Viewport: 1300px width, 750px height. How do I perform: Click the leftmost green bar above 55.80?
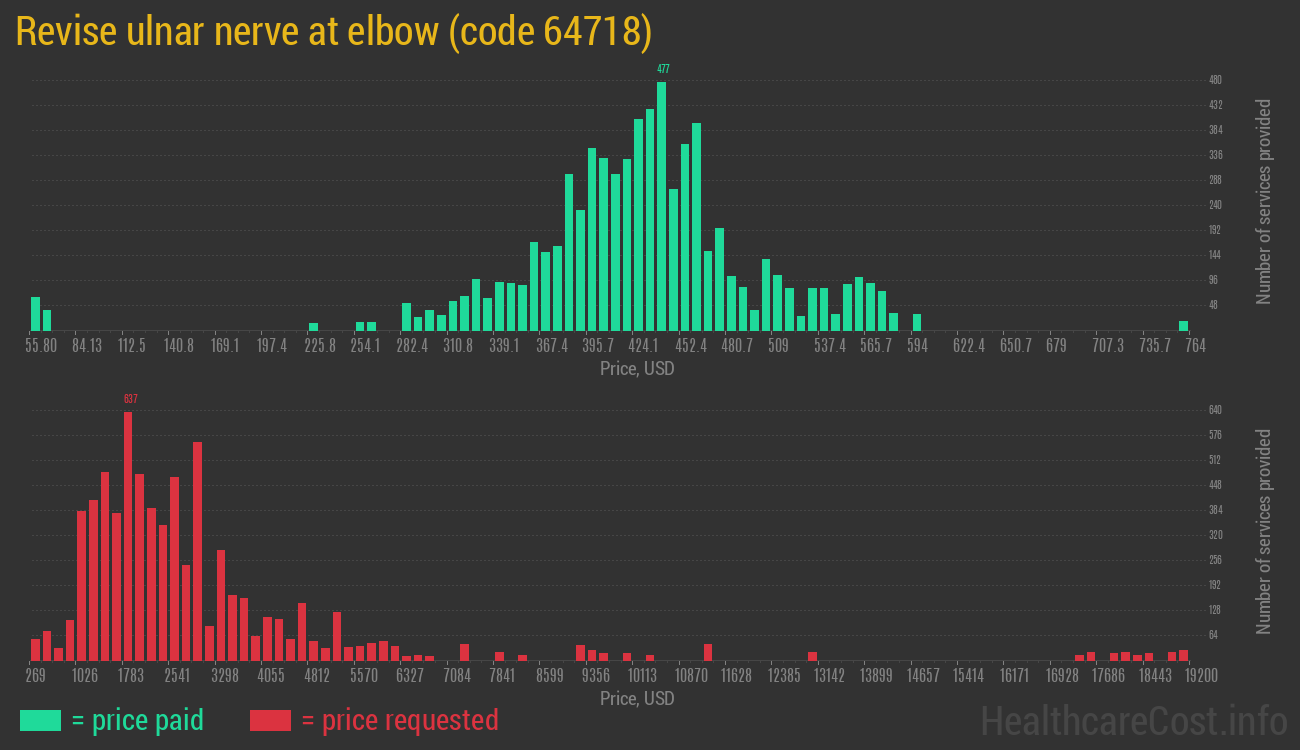pos(36,313)
